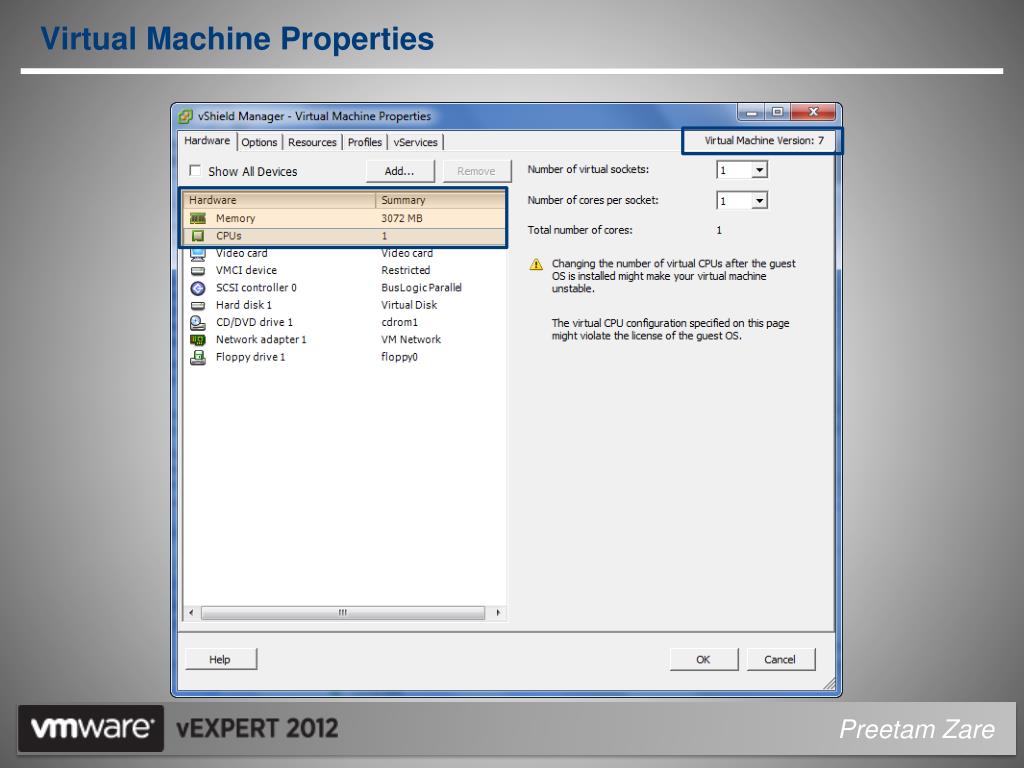This screenshot has width=1024, height=768.
Task: Click the Restricted summary value
Action: [x=406, y=270]
